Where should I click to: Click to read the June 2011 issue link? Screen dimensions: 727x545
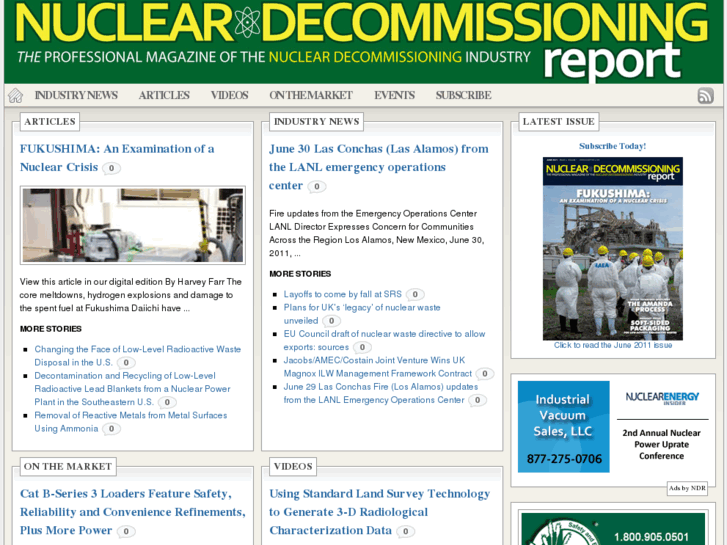pyautogui.click(x=612, y=345)
